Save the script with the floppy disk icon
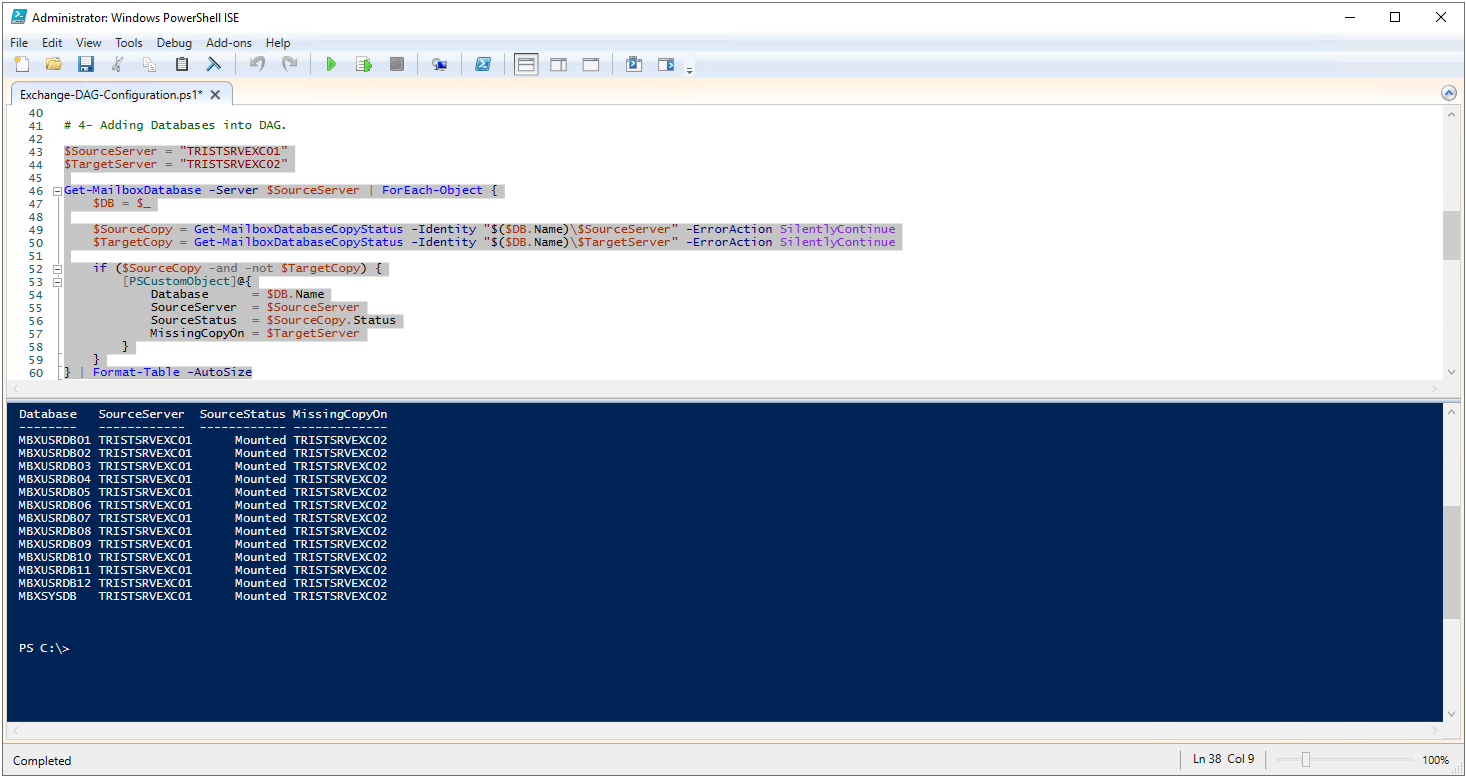1466x777 pixels. pos(86,65)
